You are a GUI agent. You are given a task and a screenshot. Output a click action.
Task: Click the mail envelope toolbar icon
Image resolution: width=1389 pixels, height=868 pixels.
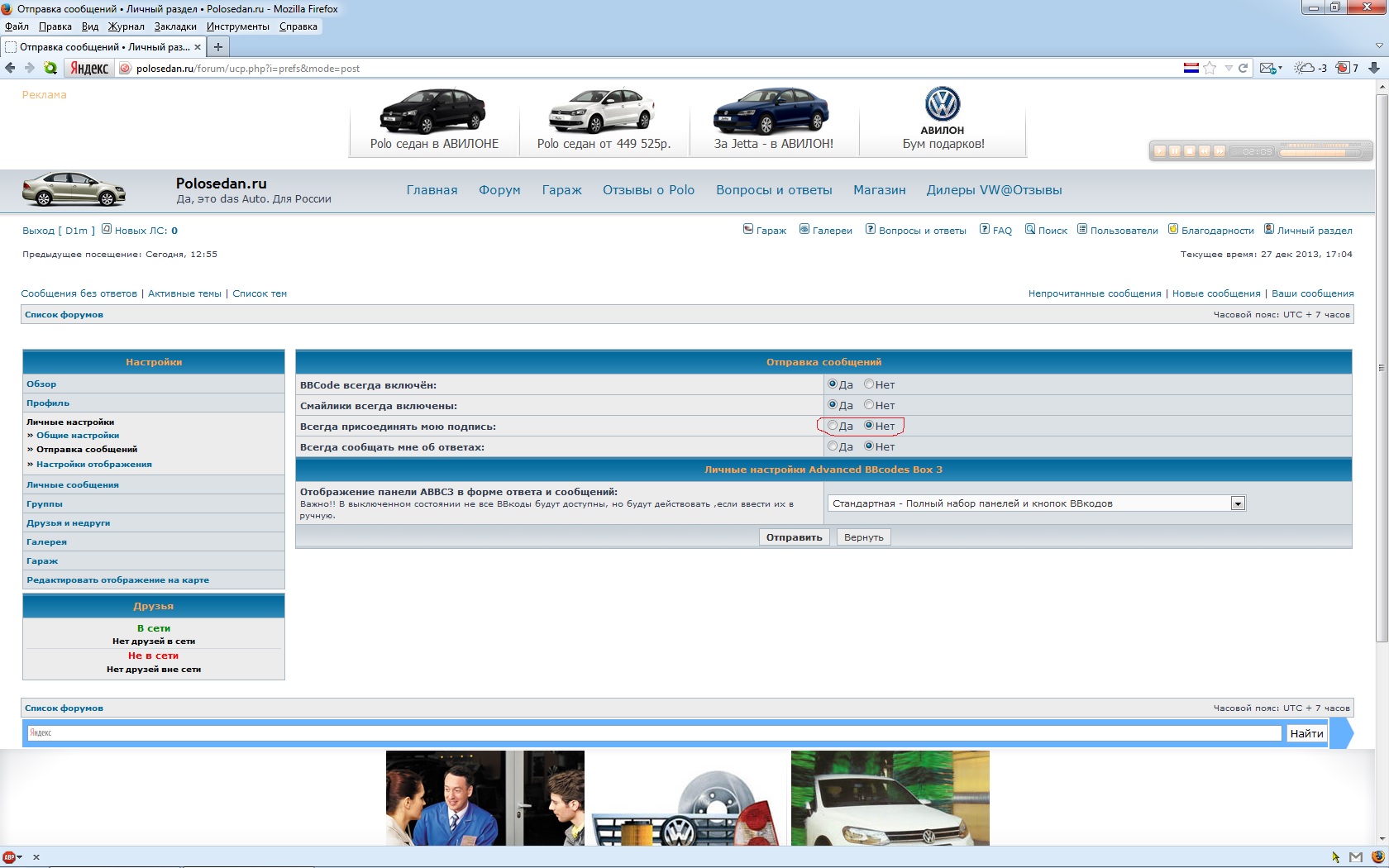(x=1267, y=69)
